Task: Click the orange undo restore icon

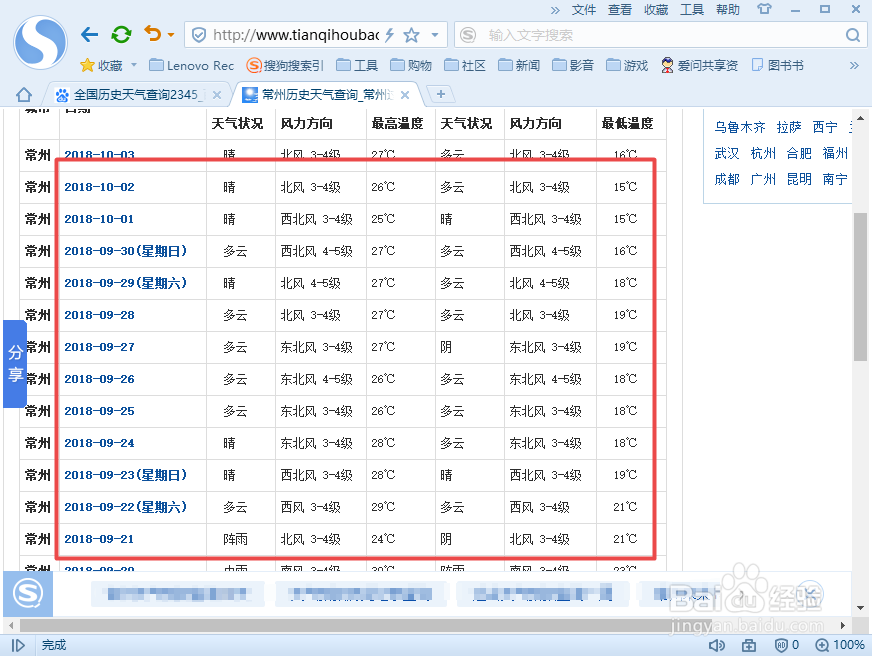Action: coord(152,34)
